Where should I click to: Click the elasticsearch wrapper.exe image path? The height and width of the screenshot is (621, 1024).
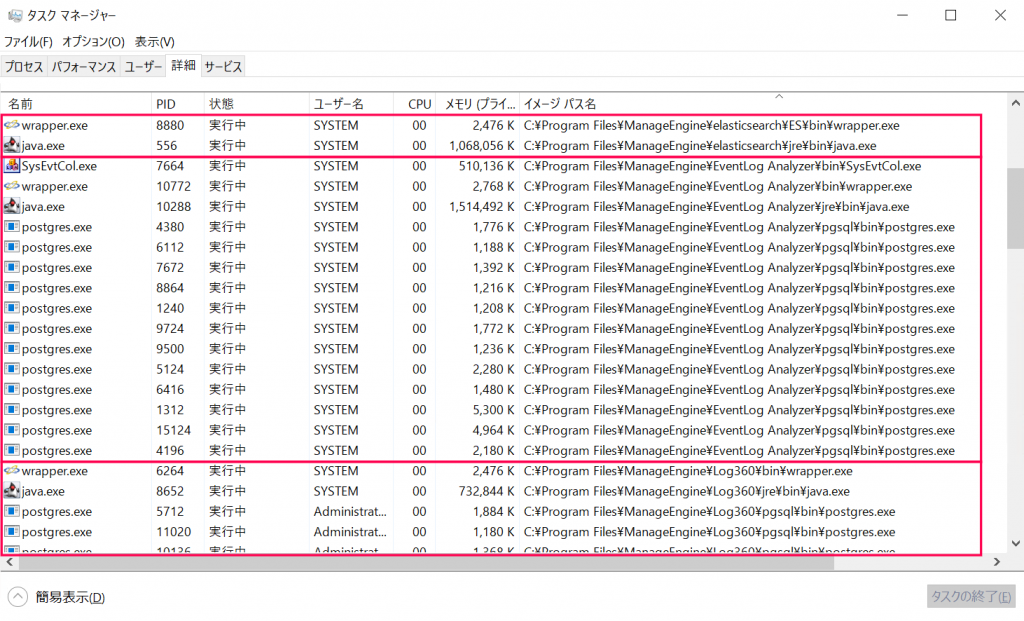(x=711, y=125)
